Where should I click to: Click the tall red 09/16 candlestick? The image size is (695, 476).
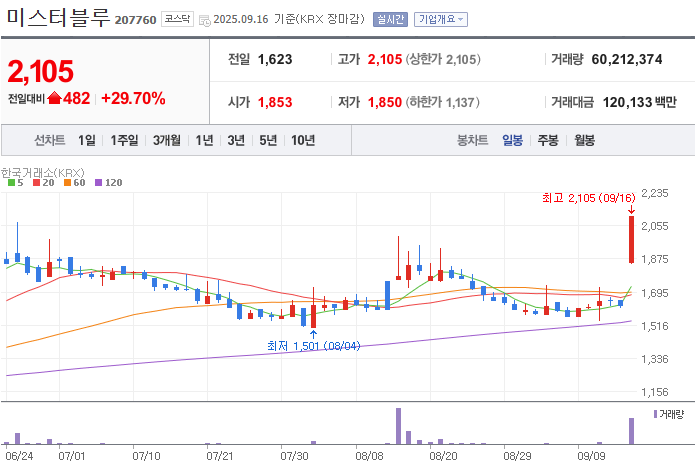(x=632, y=240)
